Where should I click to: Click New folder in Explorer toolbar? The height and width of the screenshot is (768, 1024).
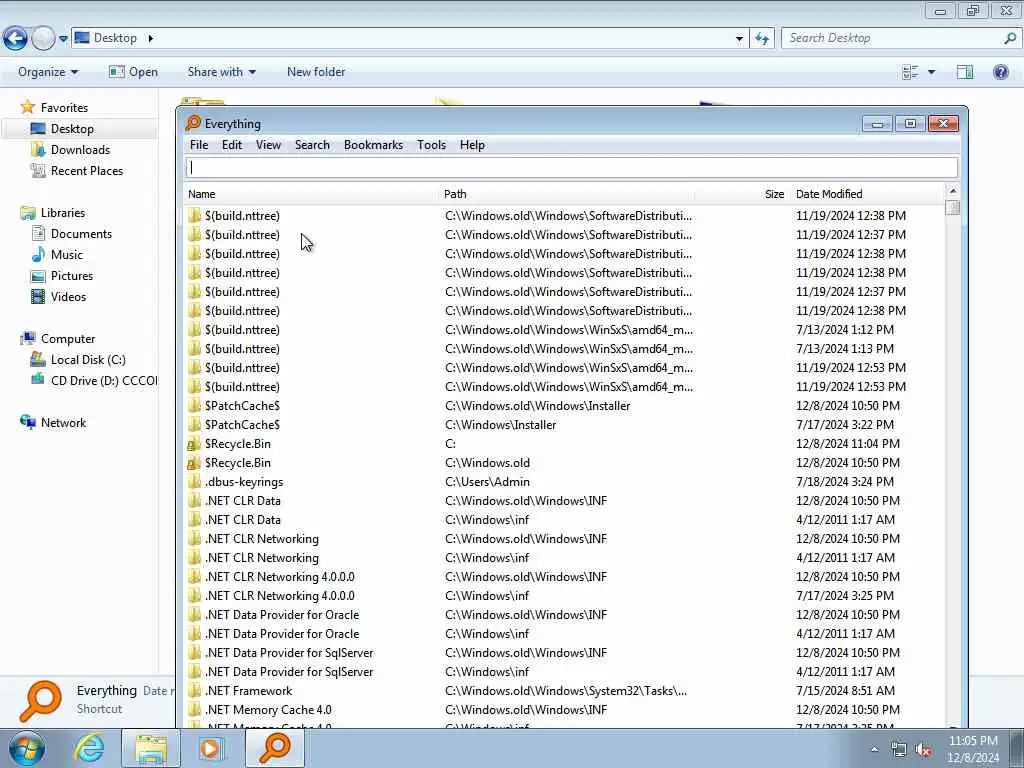tap(316, 72)
